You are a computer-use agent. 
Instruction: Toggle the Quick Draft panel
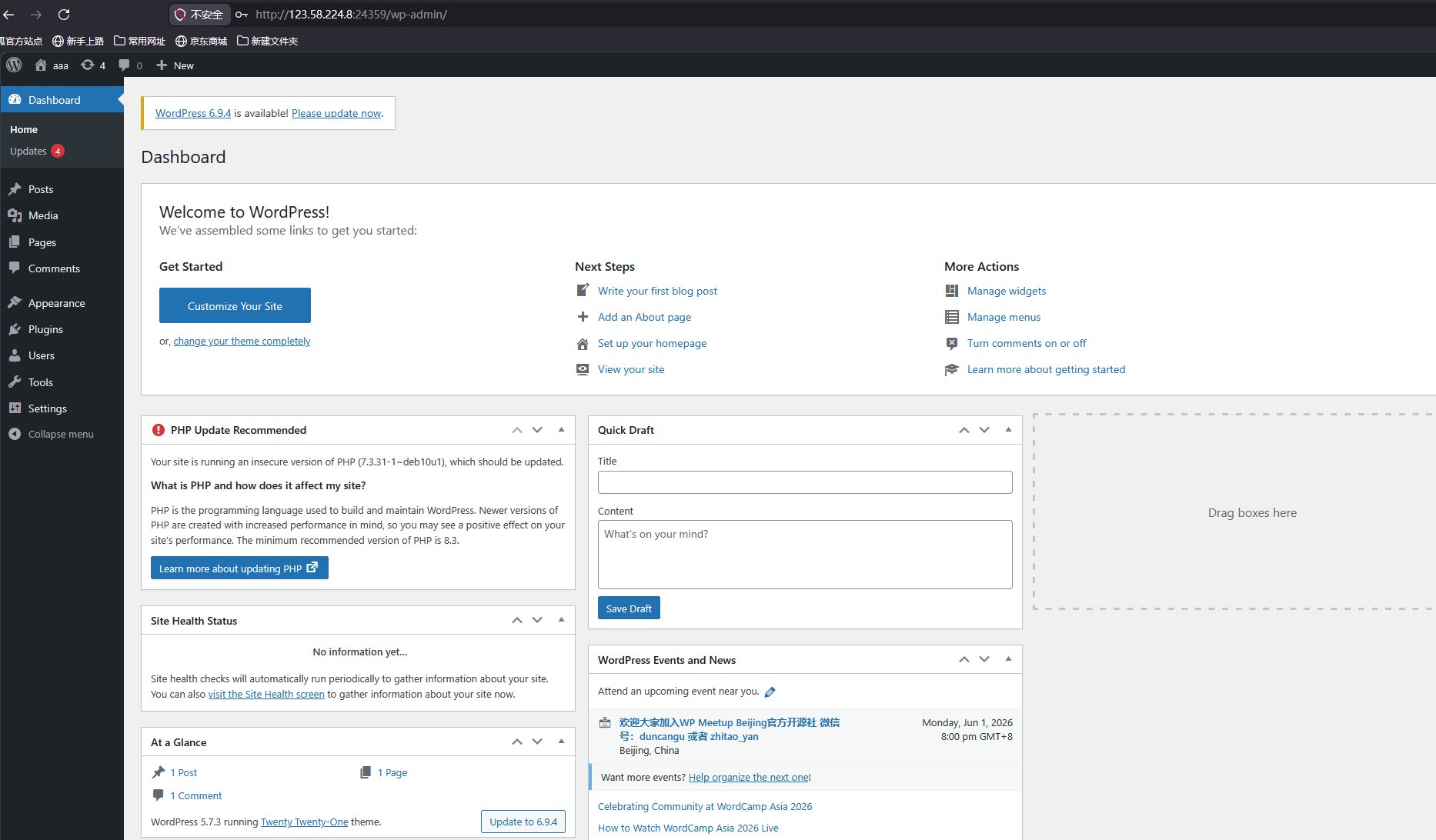1008,430
